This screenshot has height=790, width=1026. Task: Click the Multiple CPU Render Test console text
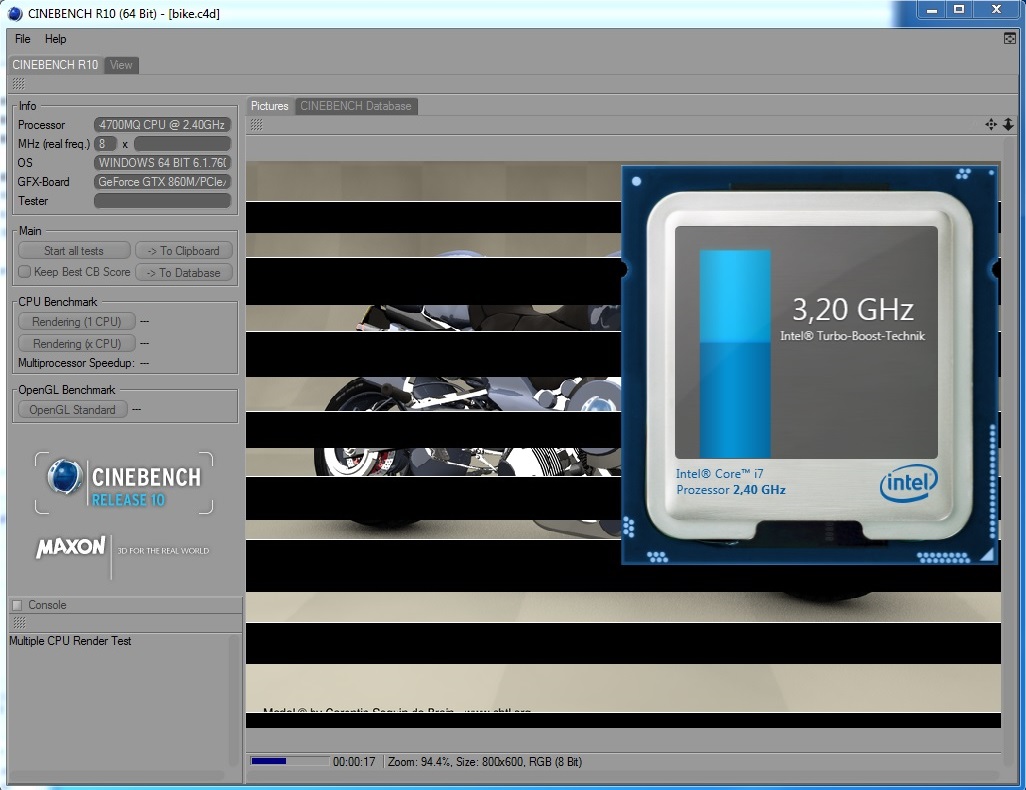[x=70, y=641]
